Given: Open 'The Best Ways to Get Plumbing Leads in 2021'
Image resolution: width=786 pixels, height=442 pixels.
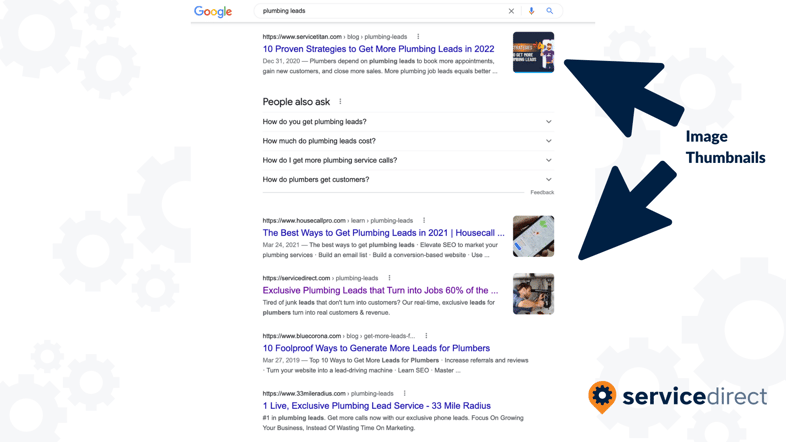Looking at the screenshot, I should coord(383,233).
